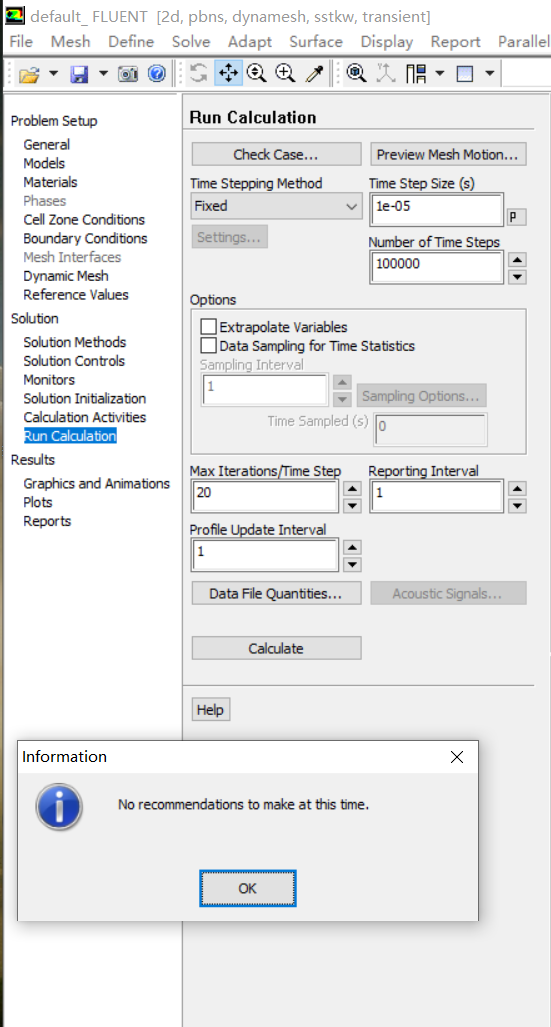Click the Time Step Size input field
This screenshot has height=1027, width=551.
point(436,210)
